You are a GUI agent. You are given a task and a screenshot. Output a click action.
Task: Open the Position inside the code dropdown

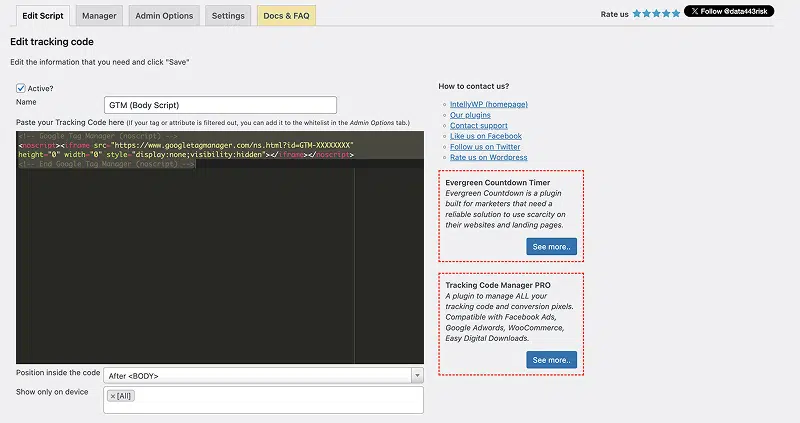pos(263,376)
